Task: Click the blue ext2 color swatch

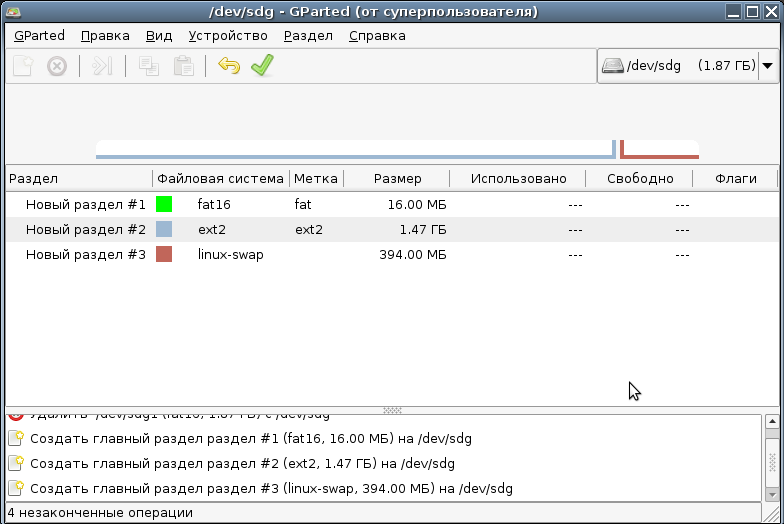Action: [x=164, y=229]
